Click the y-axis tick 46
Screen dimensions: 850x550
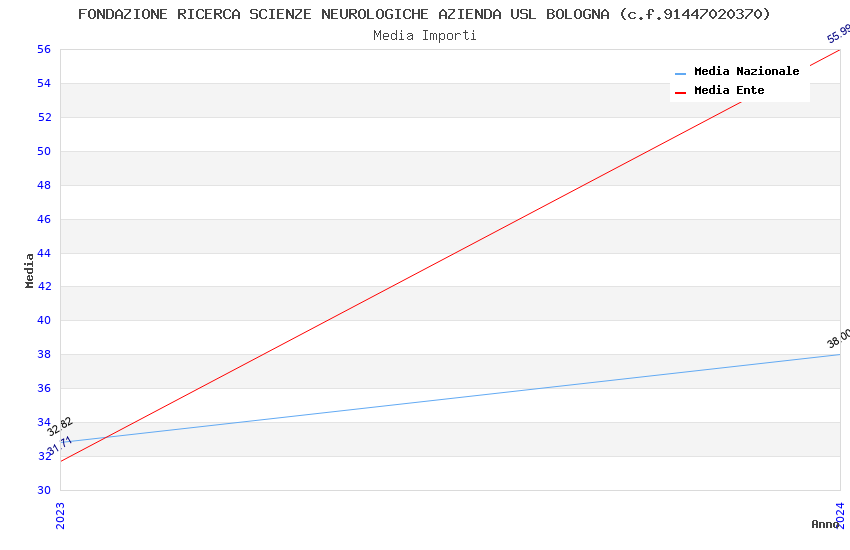(x=44, y=219)
